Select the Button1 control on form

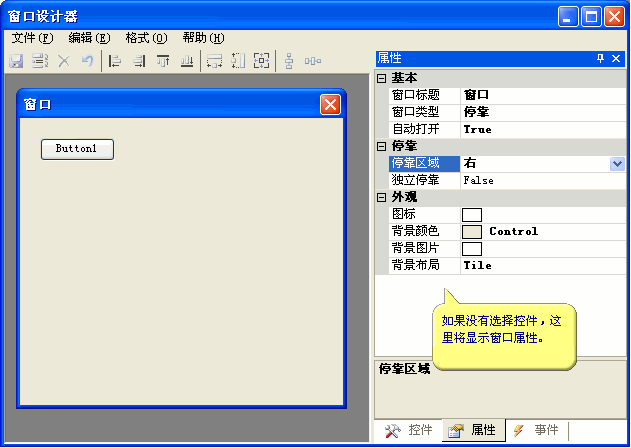(77, 149)
